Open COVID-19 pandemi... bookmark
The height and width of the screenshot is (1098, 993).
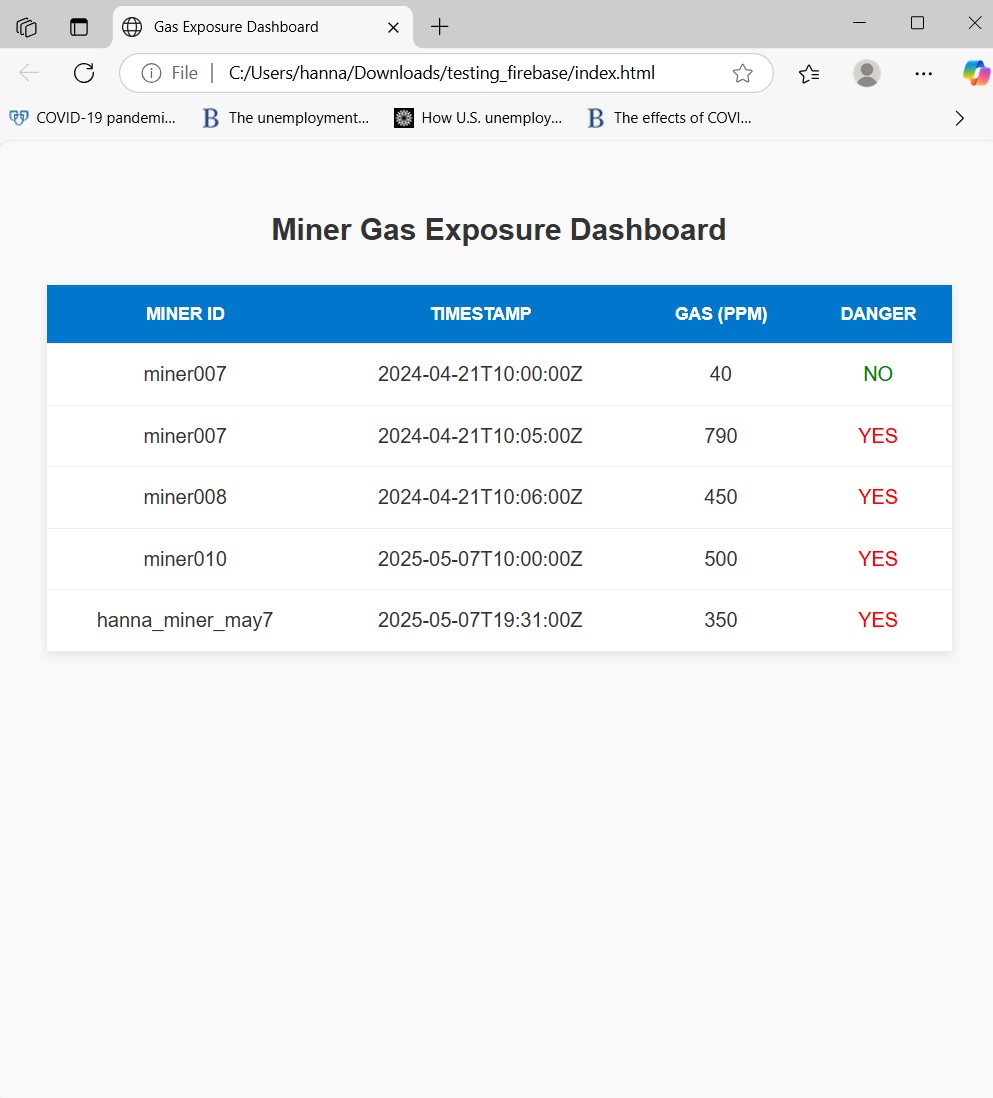pos(92,118)
